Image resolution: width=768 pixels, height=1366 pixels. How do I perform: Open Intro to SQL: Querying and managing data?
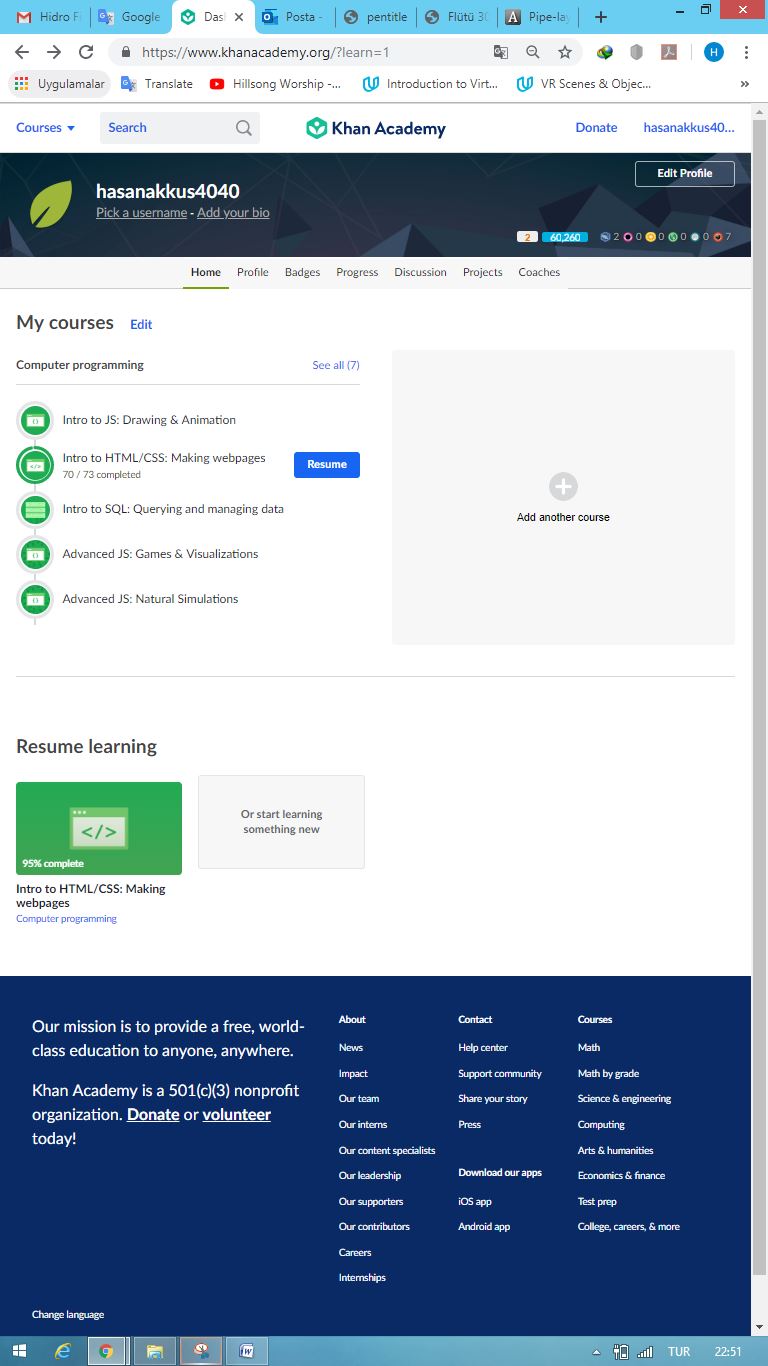click(173, 509)
